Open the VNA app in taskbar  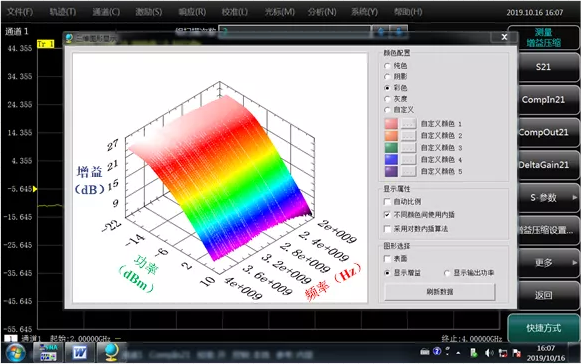coord(48,352)
